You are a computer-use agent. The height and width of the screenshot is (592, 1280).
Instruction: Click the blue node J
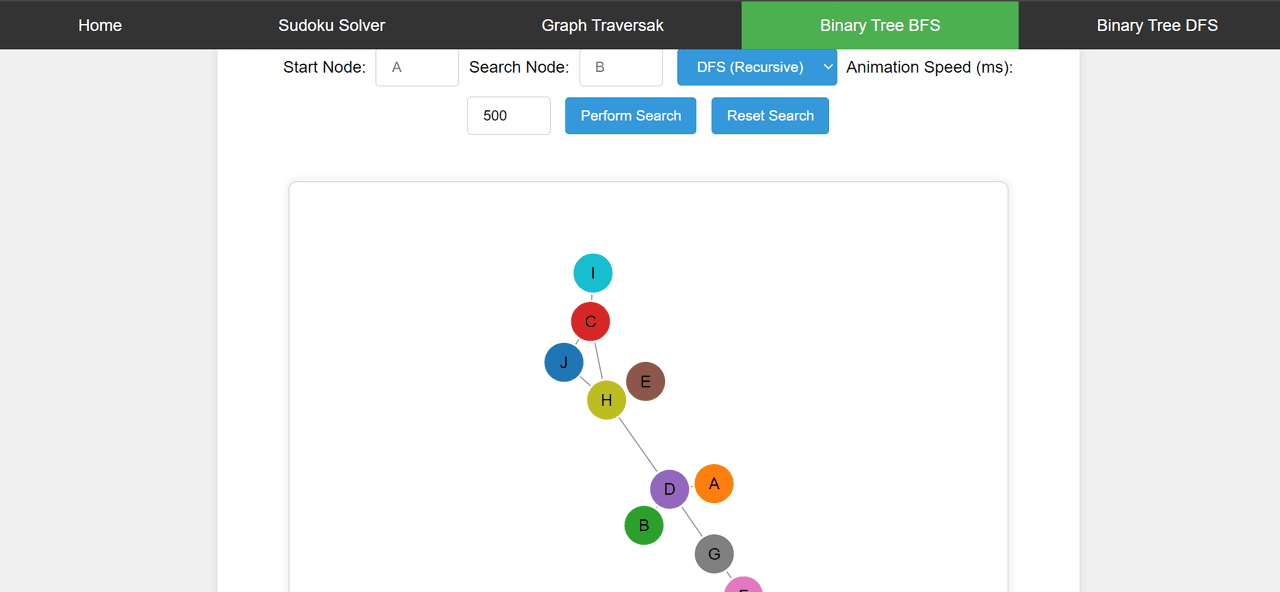click(x=564, y=362)
